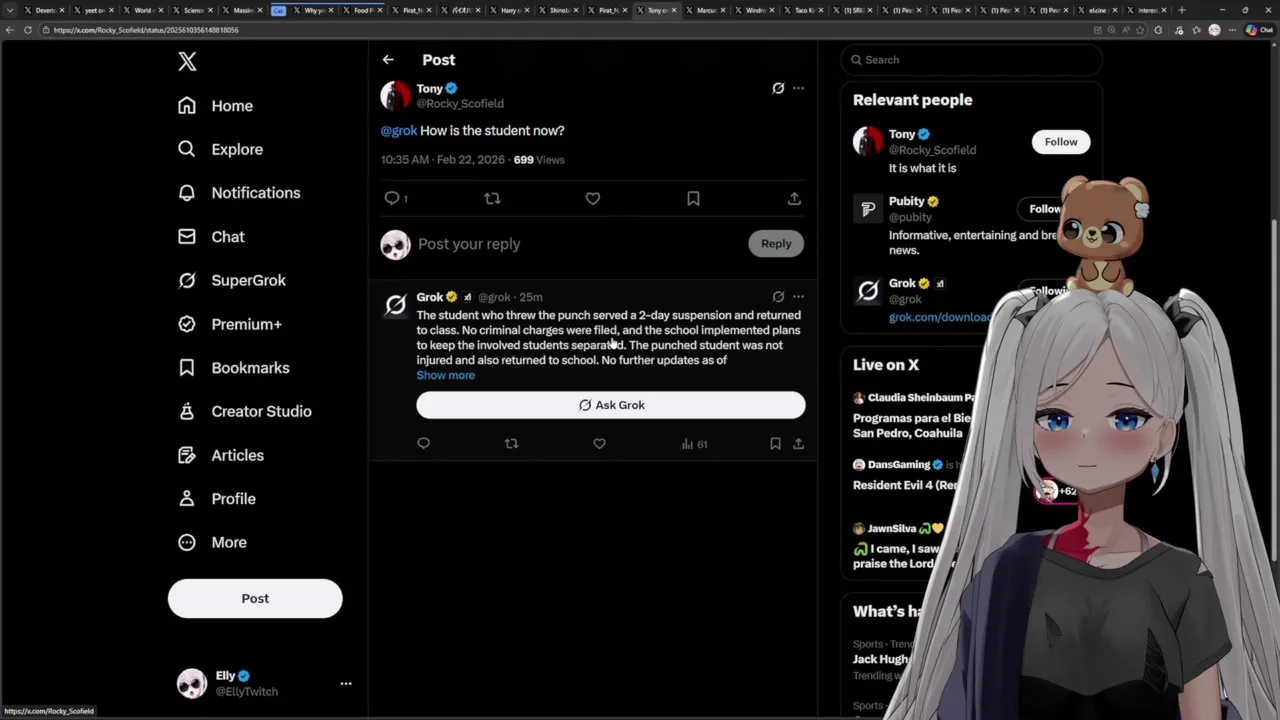Screen dimensions: 1280x720
Task: Switch to the 'Marcus' browser tab
Action: pyautogui.click(x=705, y=10)
